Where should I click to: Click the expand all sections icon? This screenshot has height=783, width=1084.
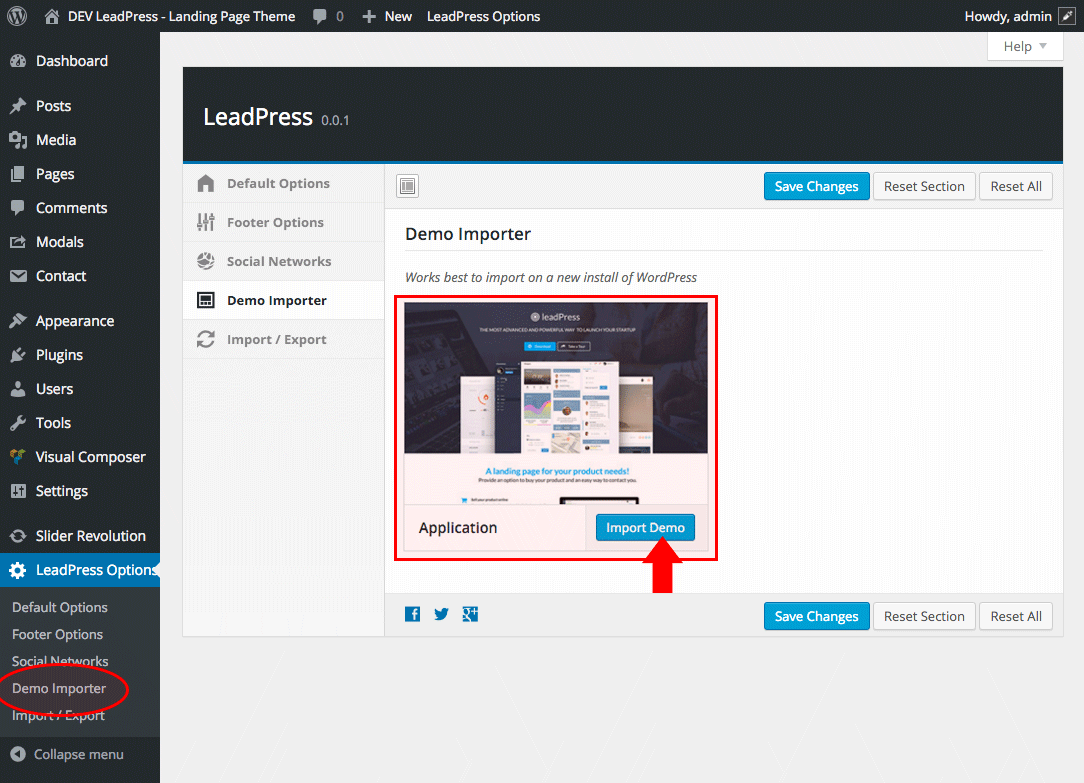(407, 186)
